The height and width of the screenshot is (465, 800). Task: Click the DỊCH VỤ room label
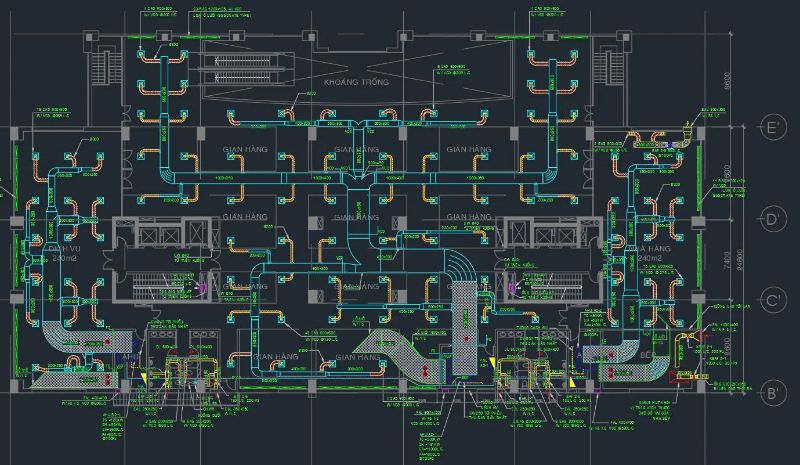[x=64, y=248]
